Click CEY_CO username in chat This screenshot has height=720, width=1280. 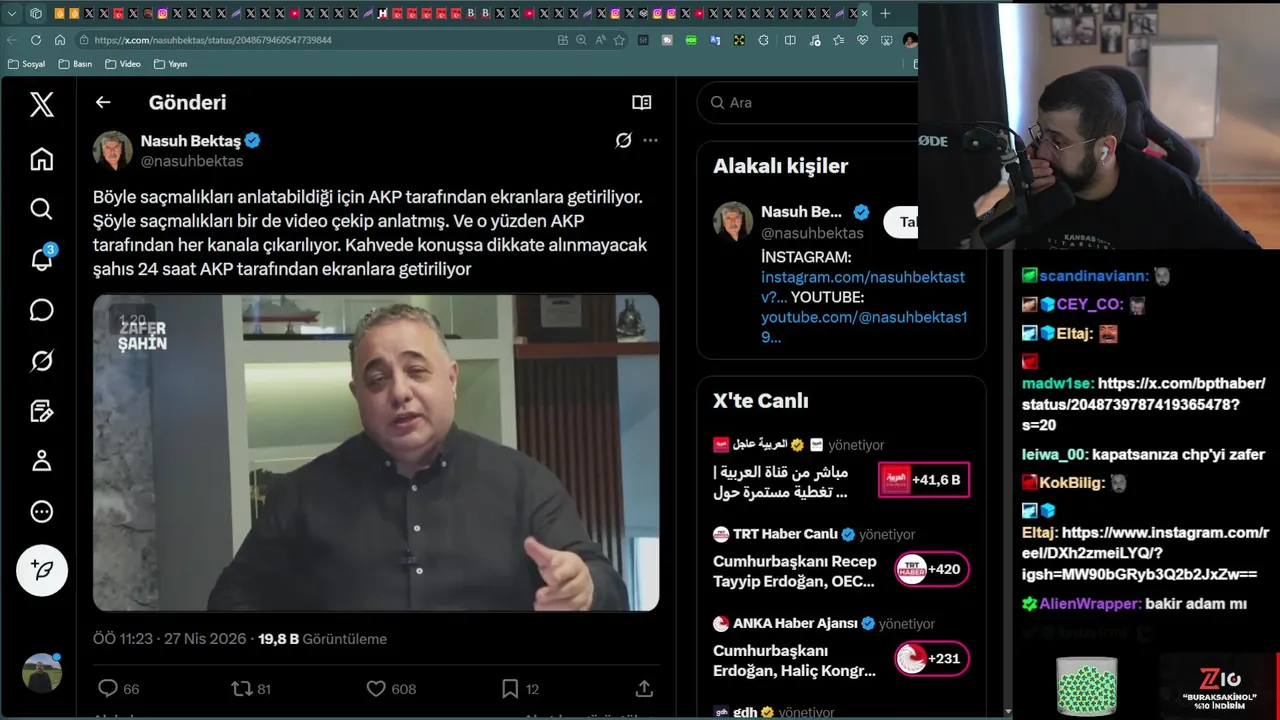pos(1088,305)
